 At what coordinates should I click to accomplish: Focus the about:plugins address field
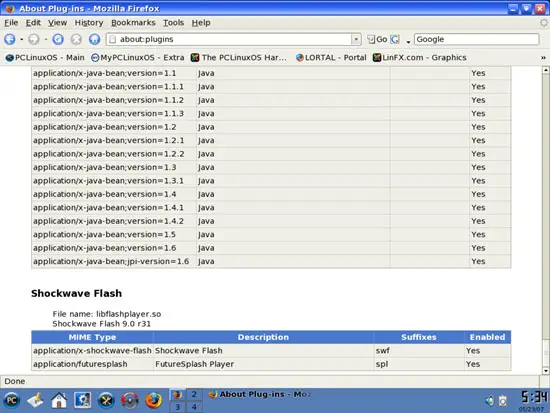(x=234, y=39)
